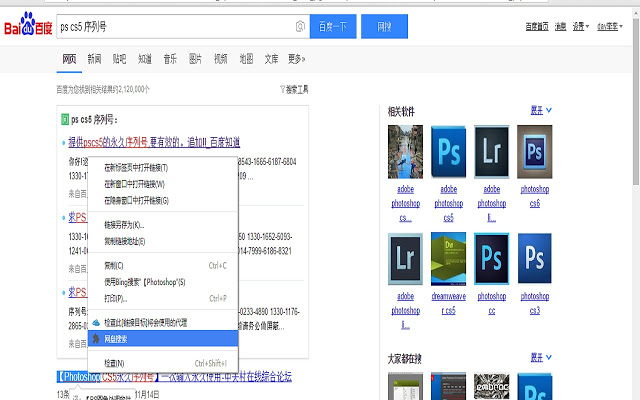Click the 百度一下 search button
640x400 pixels.
(333, 27)
